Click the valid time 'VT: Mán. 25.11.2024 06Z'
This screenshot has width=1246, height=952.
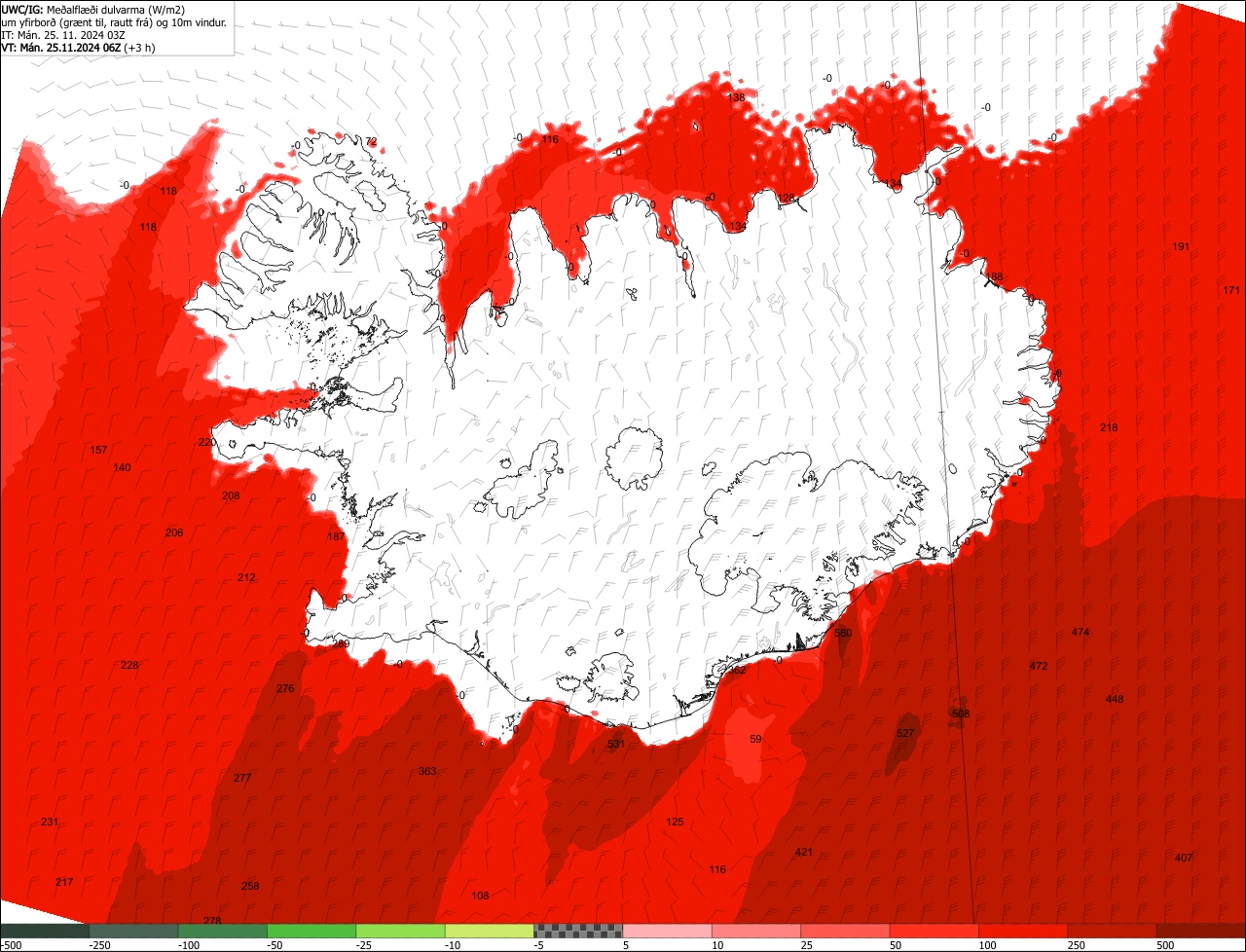60,47
